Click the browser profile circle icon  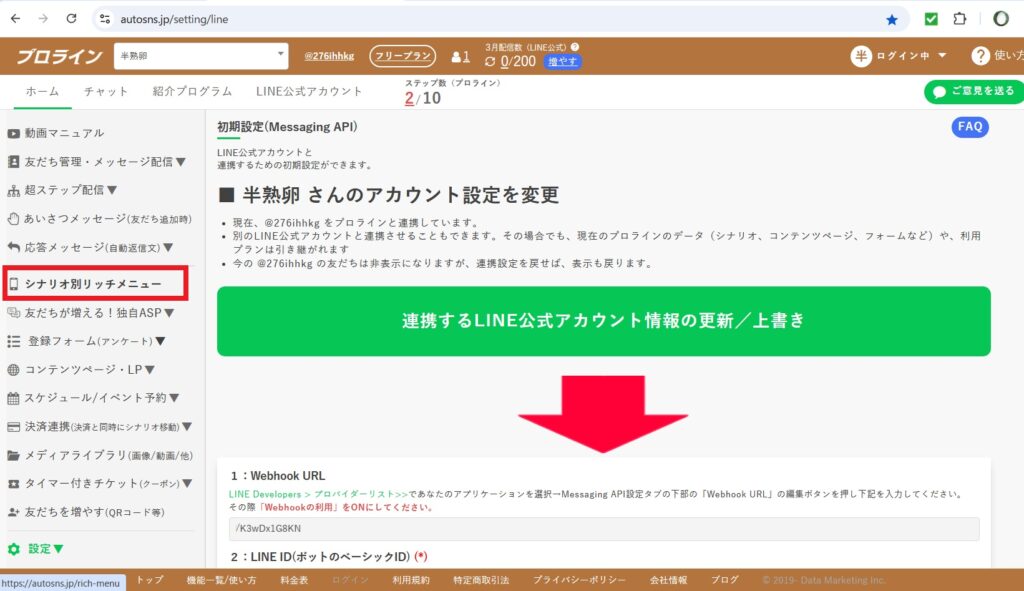(1000, 19)
